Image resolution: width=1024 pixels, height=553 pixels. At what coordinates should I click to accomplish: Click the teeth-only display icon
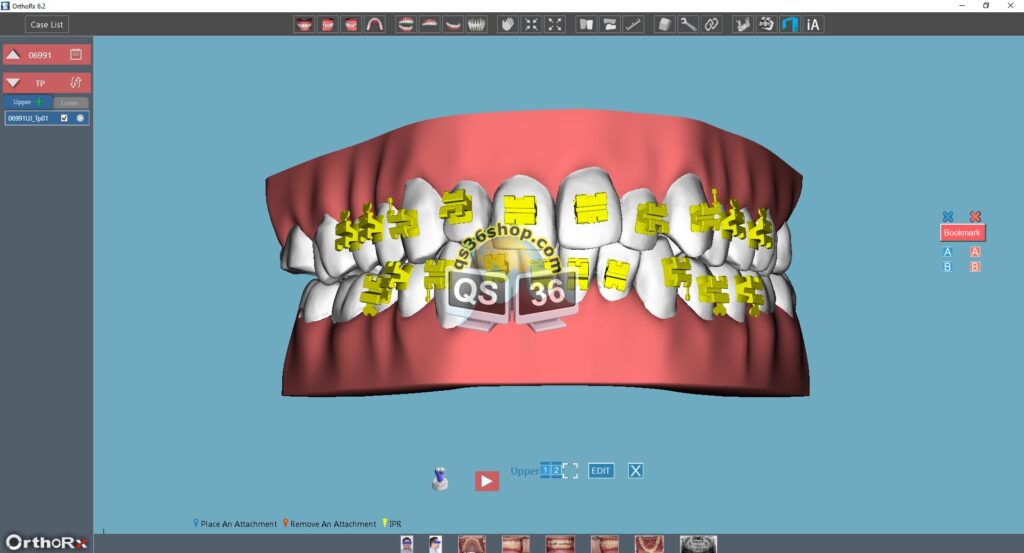[476, 25]
